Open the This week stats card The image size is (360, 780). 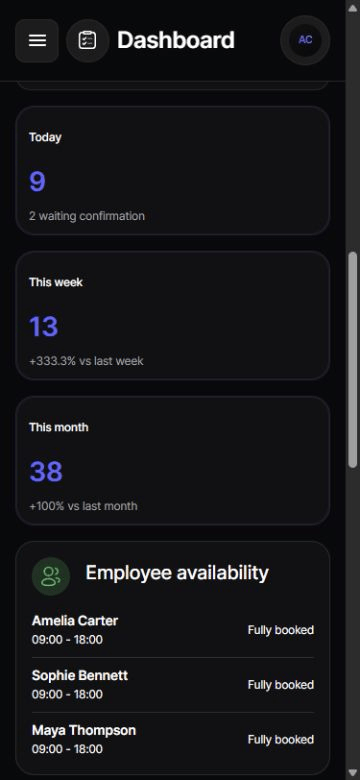coord(173,315)
